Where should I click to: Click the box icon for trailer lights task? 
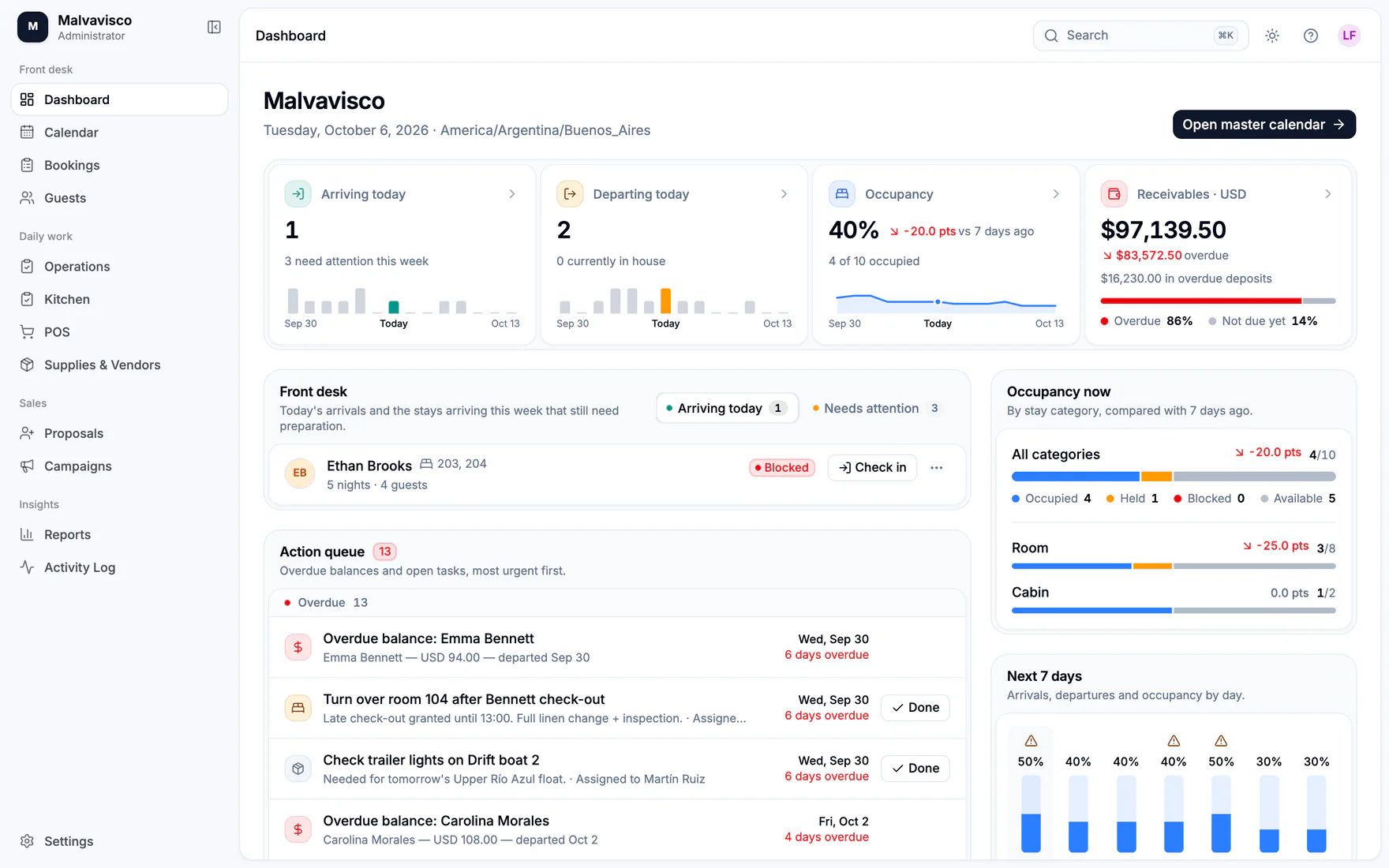[x=298, y=769]
